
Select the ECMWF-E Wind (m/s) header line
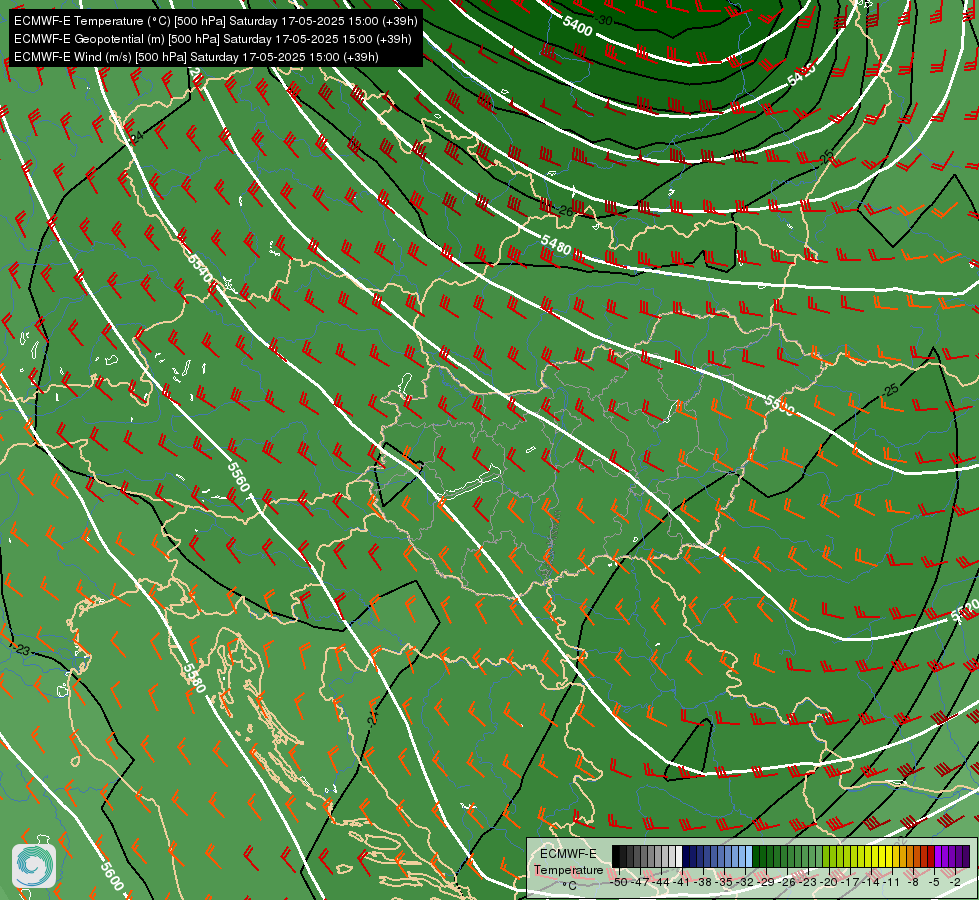pos(196,57)
